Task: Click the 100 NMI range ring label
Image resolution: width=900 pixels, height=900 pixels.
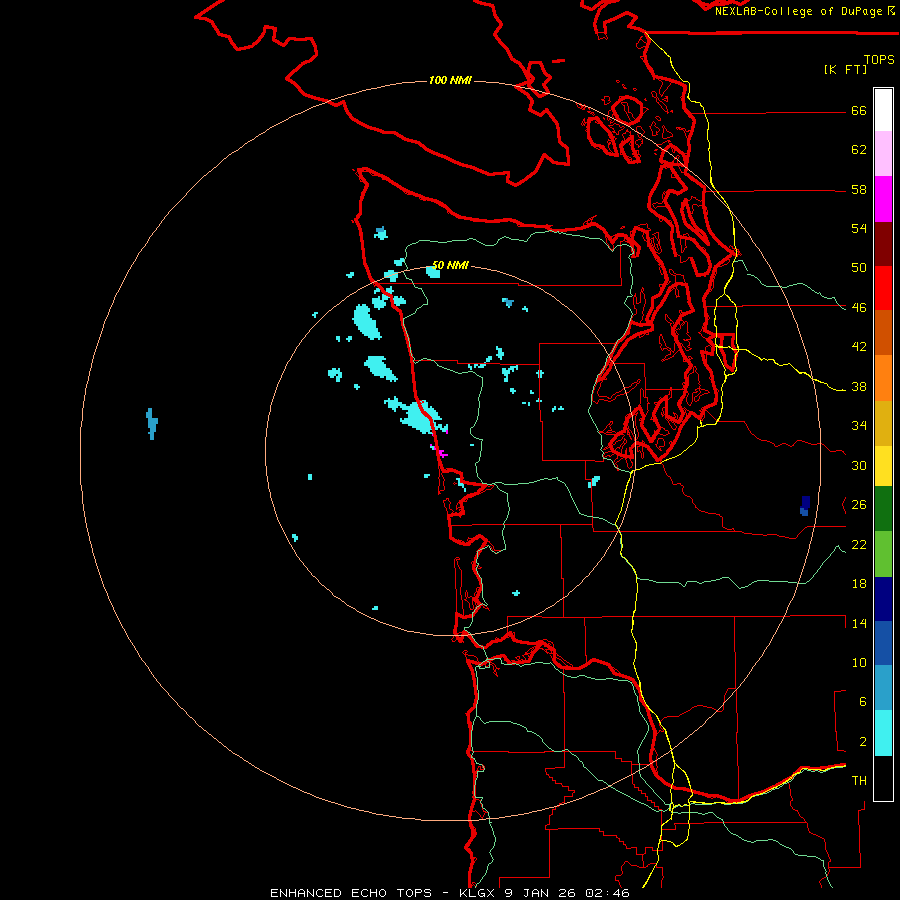Action: tap(450, 80)
